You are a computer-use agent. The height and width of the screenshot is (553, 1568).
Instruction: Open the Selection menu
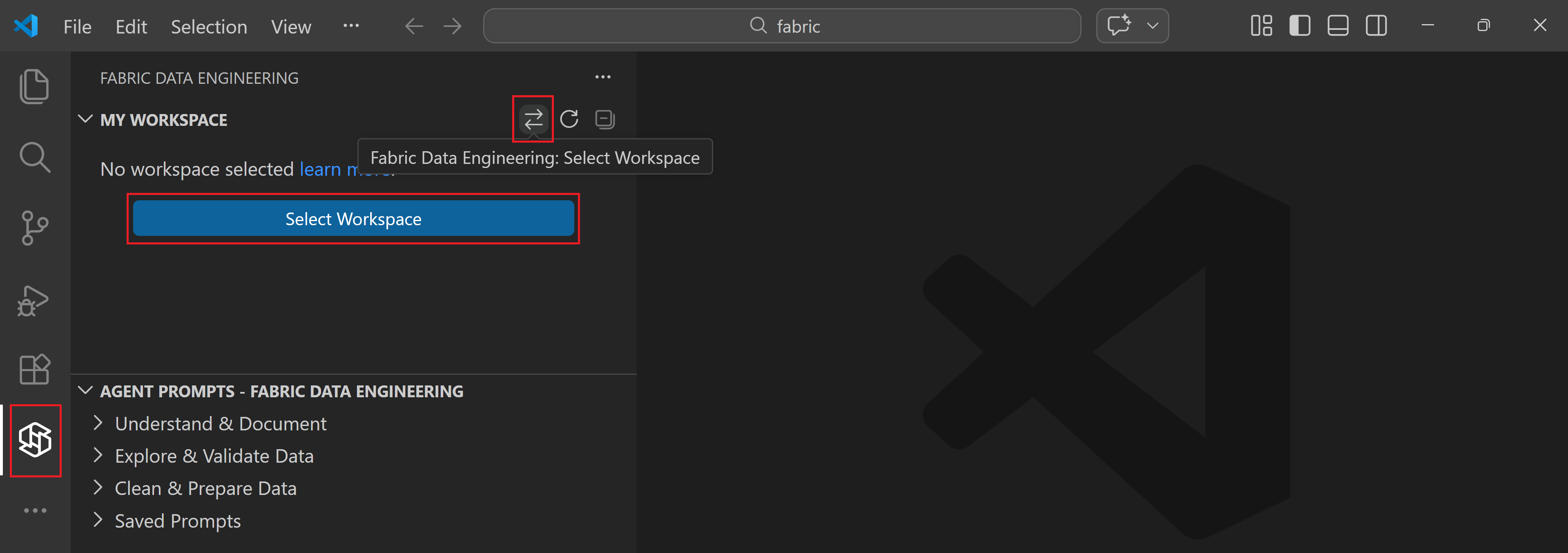click(209, 27)
